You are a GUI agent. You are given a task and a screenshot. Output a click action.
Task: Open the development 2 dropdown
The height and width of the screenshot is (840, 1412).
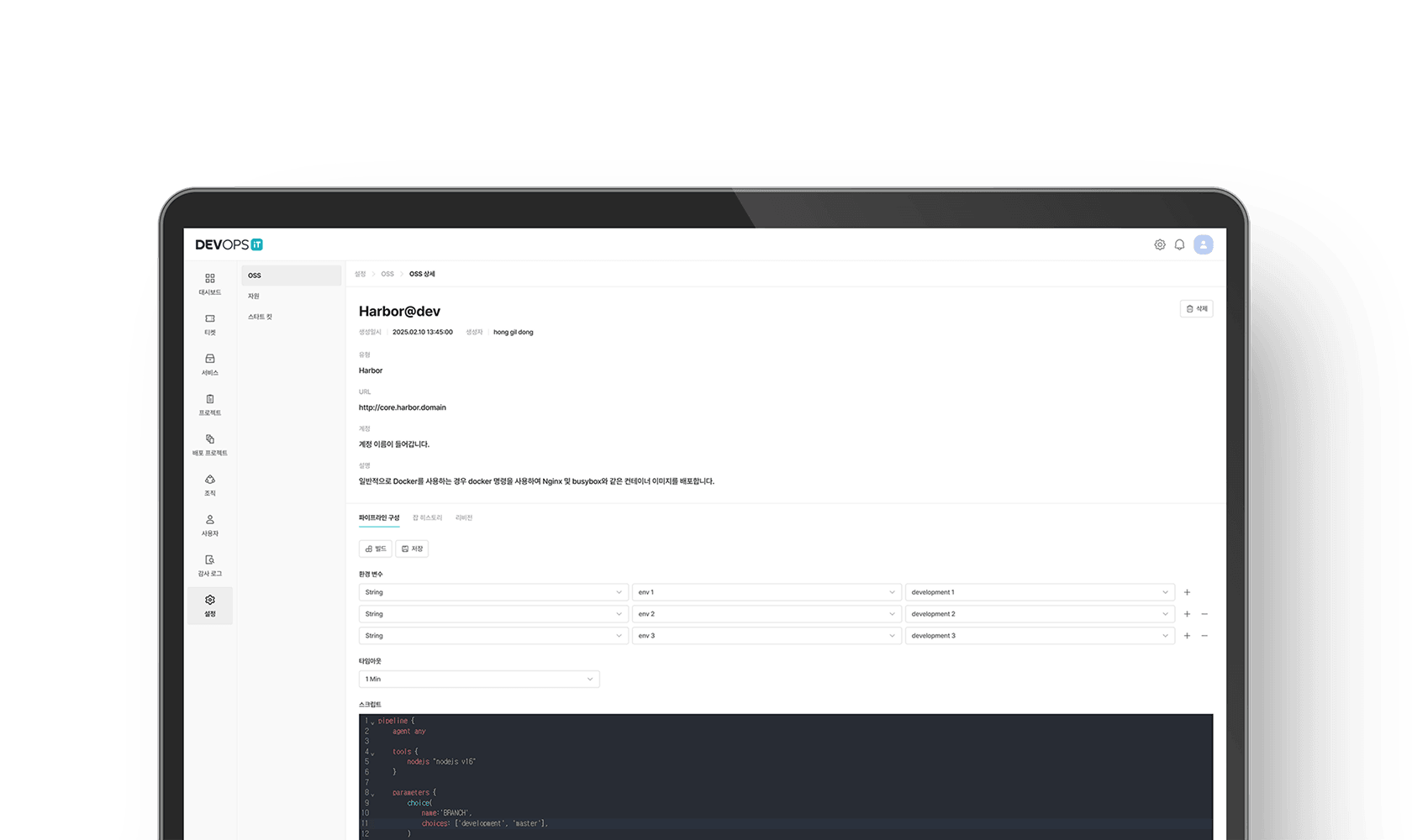1039,614
